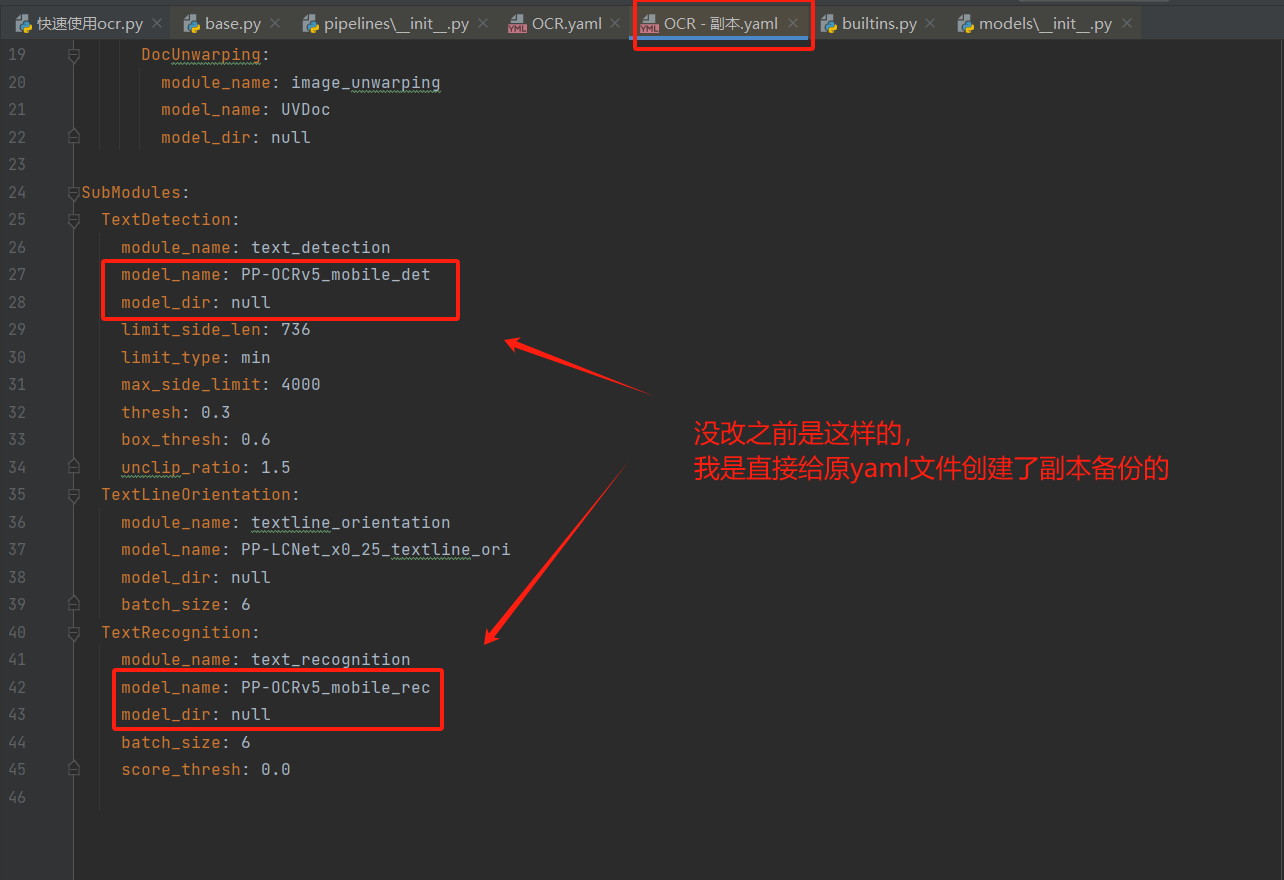This screenshot has width=1284, height=880.
Task: Collapse the TextDetection block at line 25
Action: 73,220
